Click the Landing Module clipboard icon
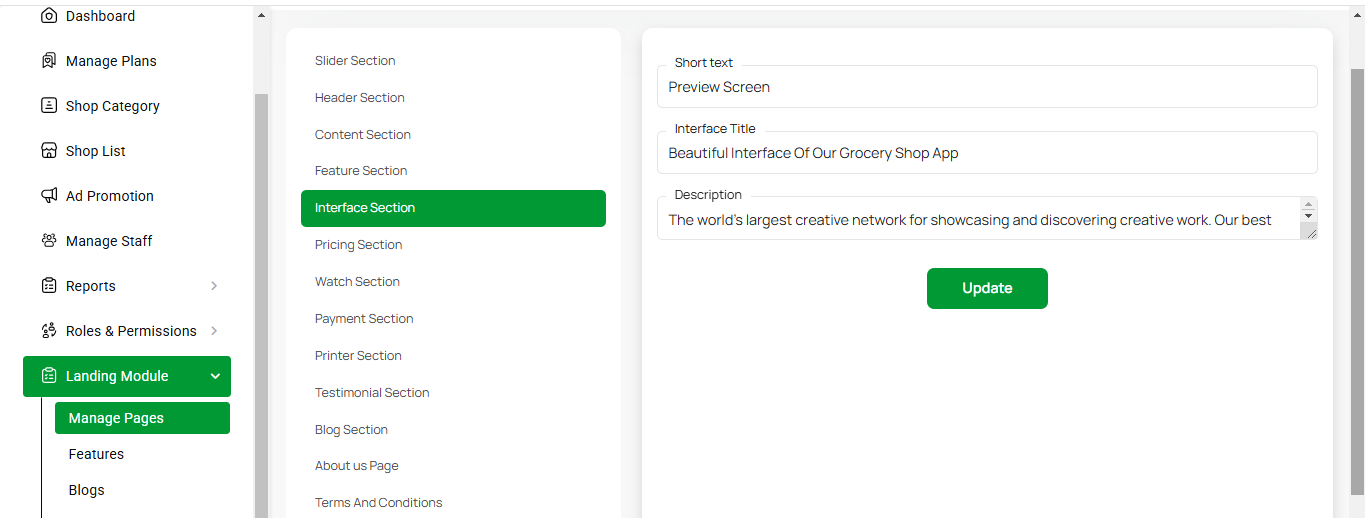1365x518 pixels. [48, 376]
